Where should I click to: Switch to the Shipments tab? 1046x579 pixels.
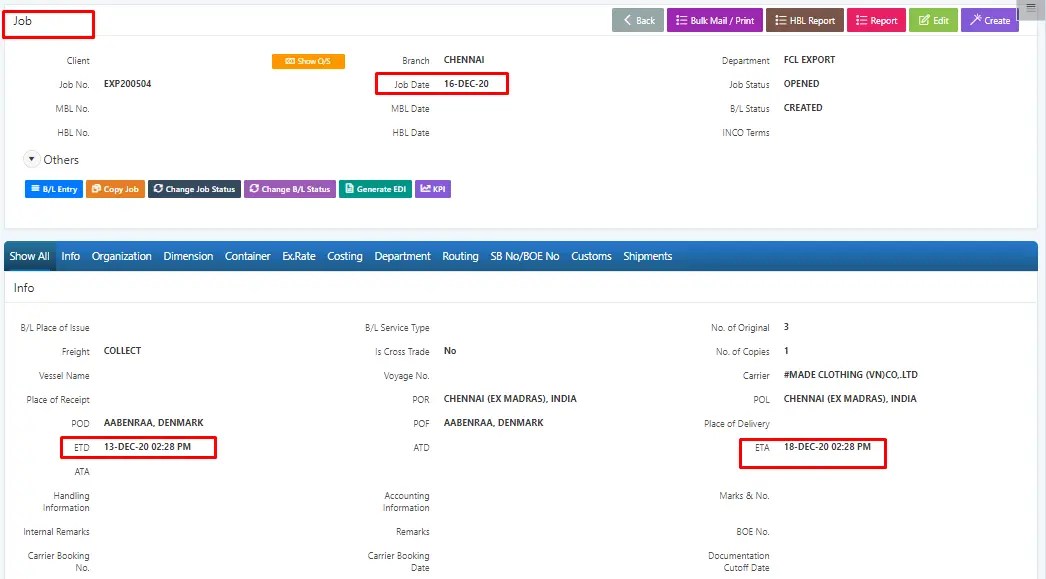point(648,256)
